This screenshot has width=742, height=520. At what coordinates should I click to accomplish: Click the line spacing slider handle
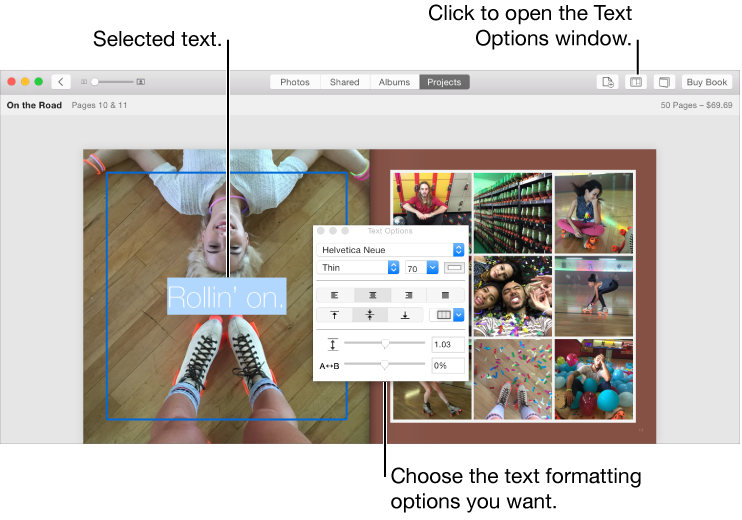(385, 343)
